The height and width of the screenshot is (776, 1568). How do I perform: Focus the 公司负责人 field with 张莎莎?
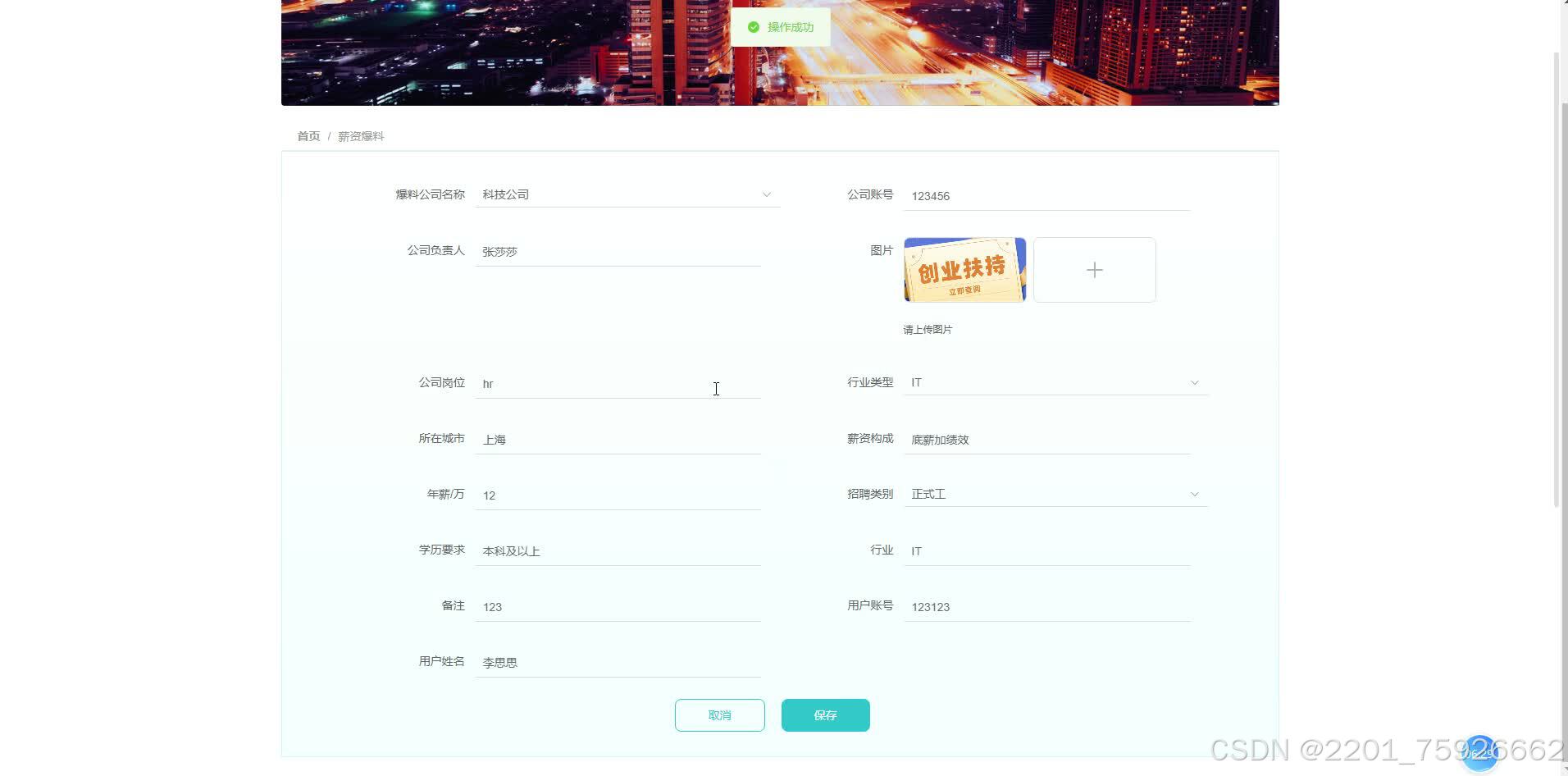618,252
